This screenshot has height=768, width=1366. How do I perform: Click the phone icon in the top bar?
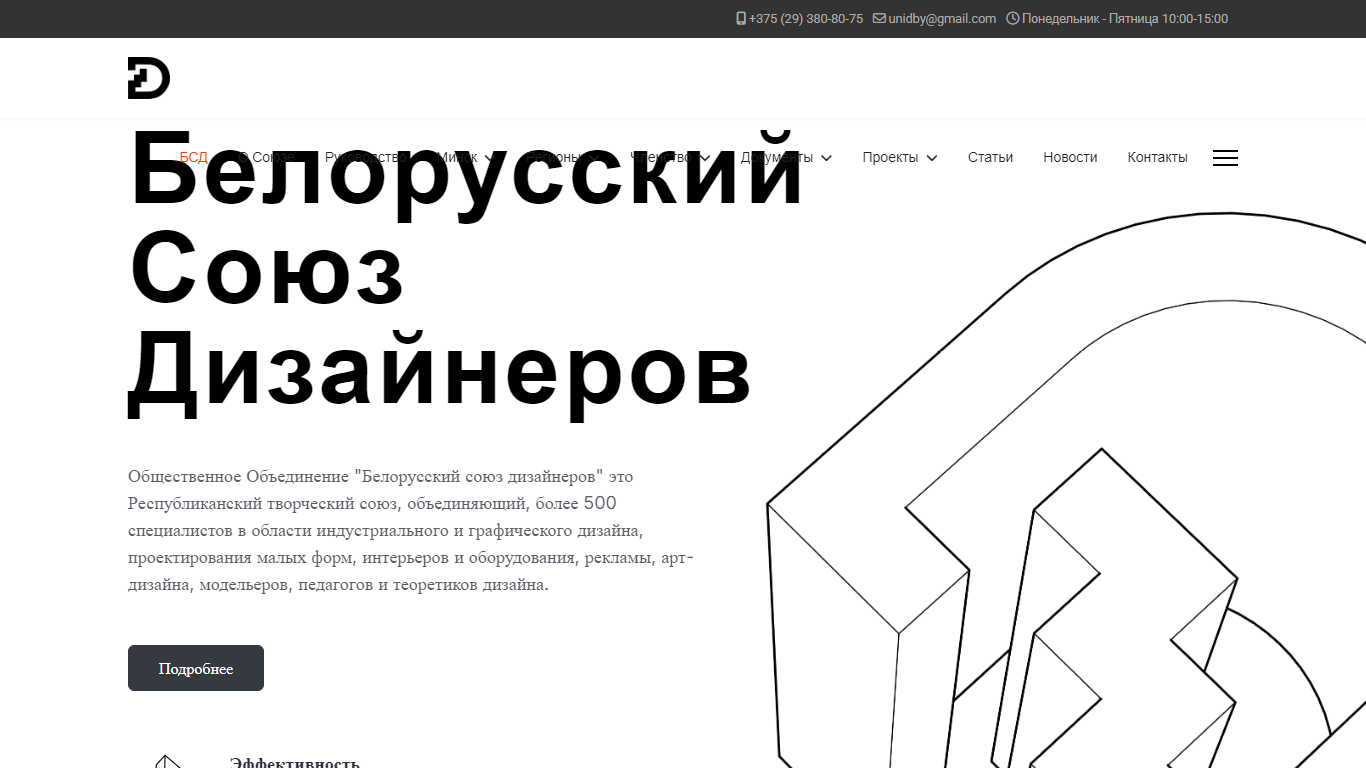741,18
